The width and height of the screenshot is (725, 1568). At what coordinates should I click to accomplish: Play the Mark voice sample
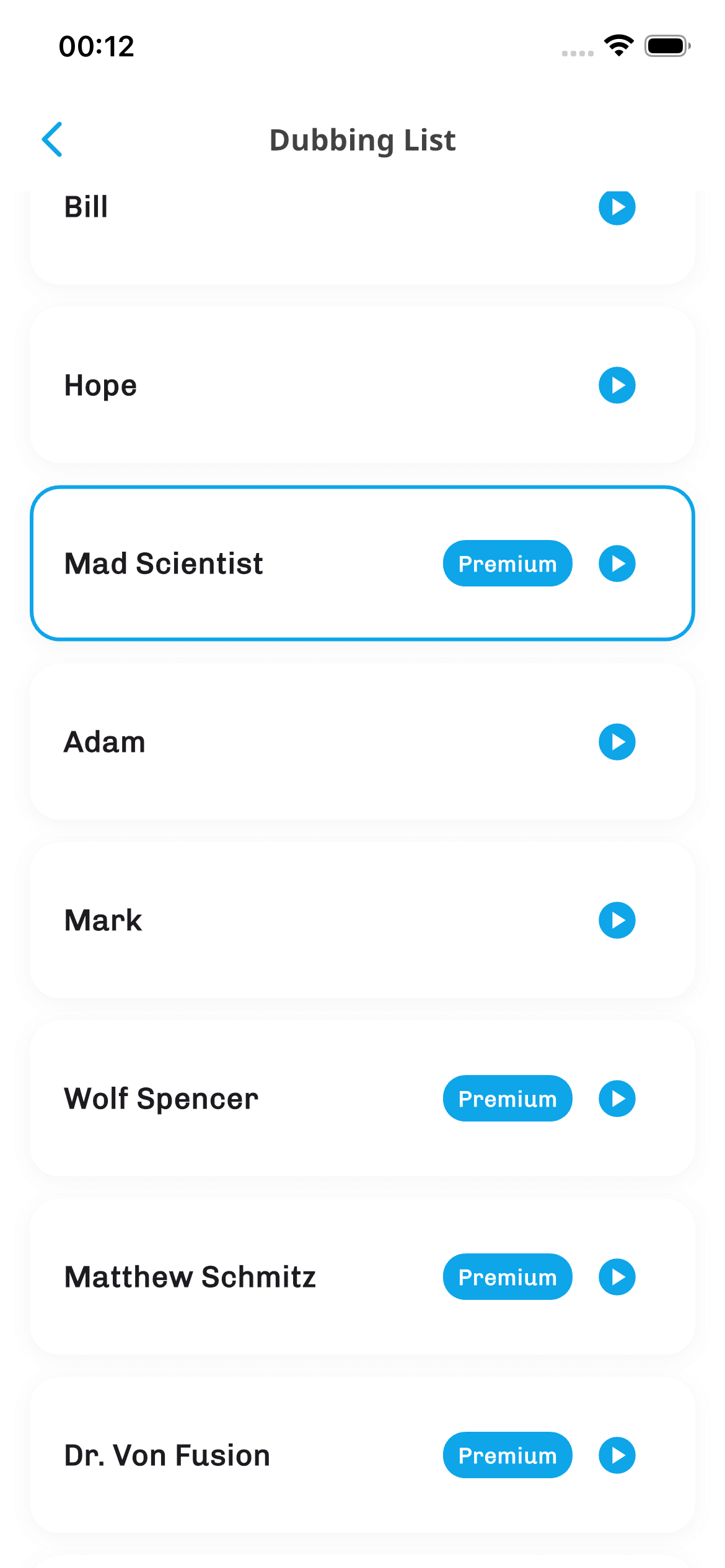click(617, 920)
